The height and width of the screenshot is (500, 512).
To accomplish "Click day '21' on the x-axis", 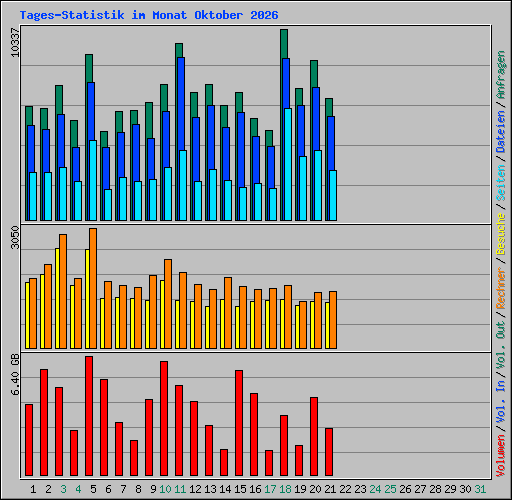I will coord(330,489).
